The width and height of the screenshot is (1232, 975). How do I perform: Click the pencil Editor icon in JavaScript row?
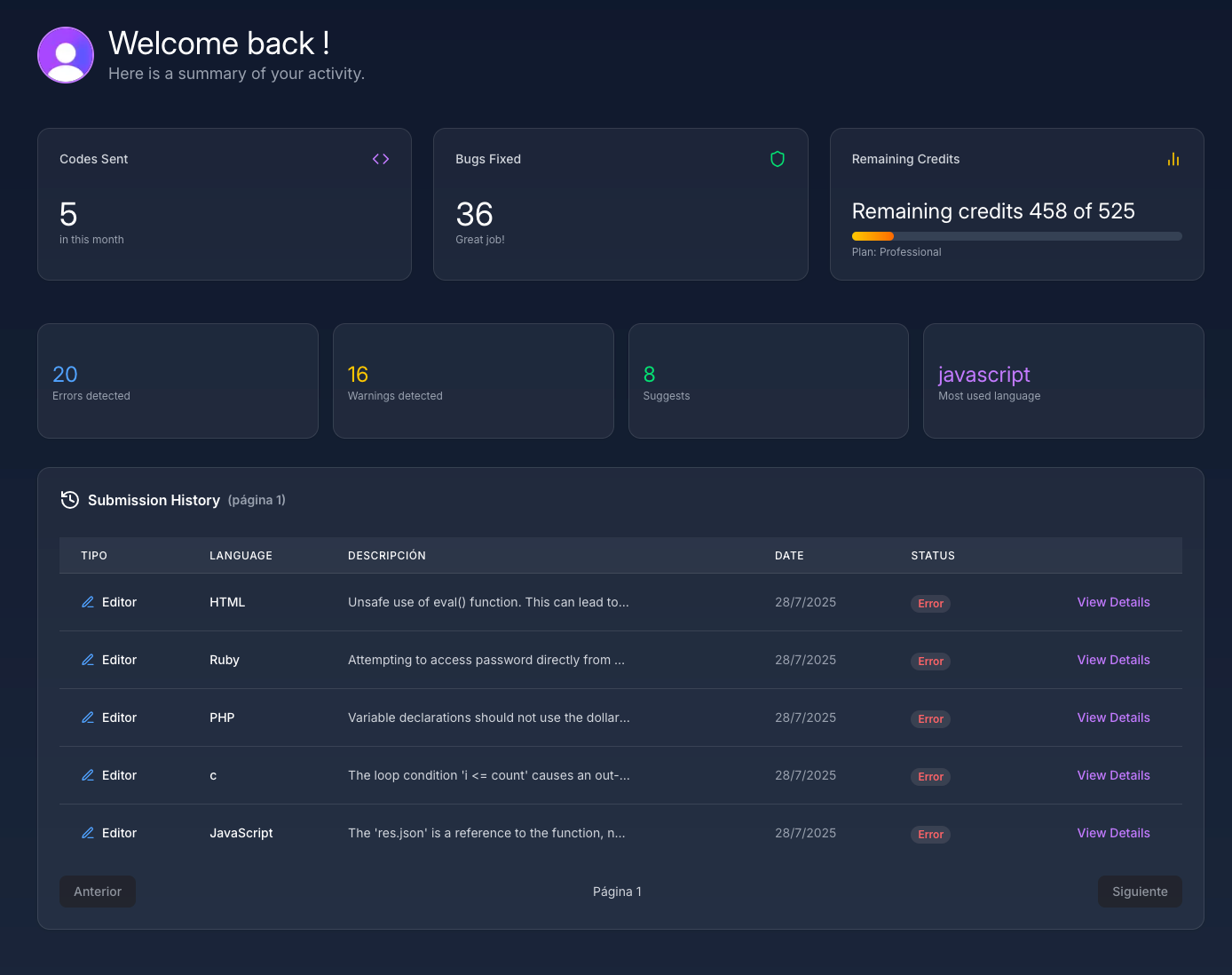(x=88, y=833)
